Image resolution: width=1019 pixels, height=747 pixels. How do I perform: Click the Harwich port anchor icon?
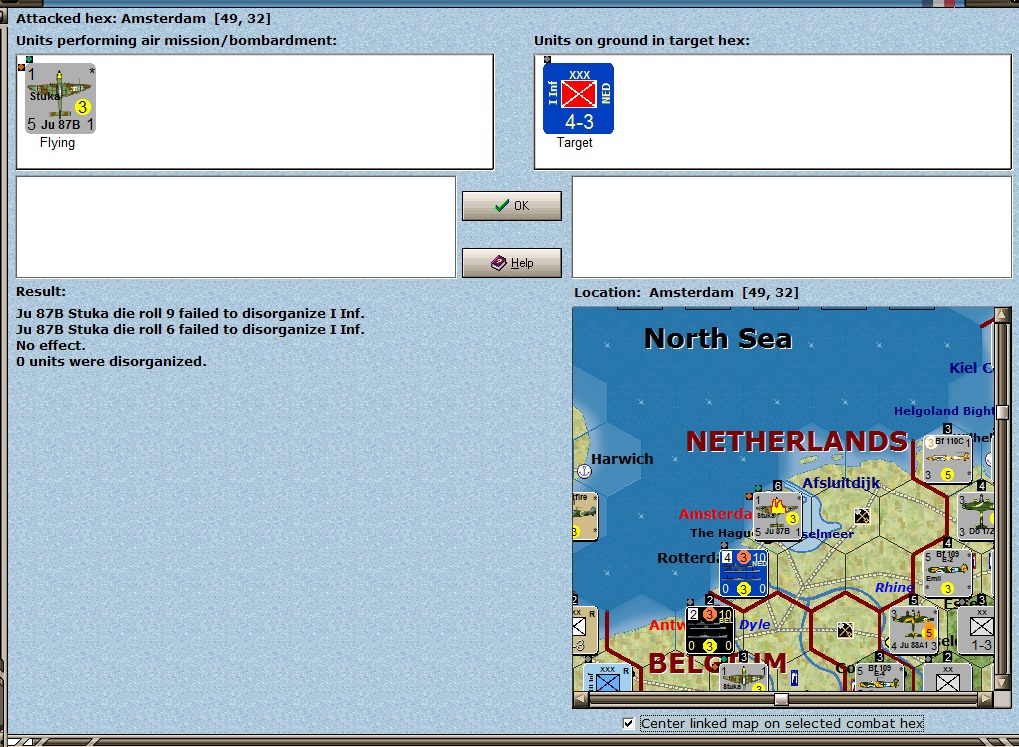tap(584, 471)
